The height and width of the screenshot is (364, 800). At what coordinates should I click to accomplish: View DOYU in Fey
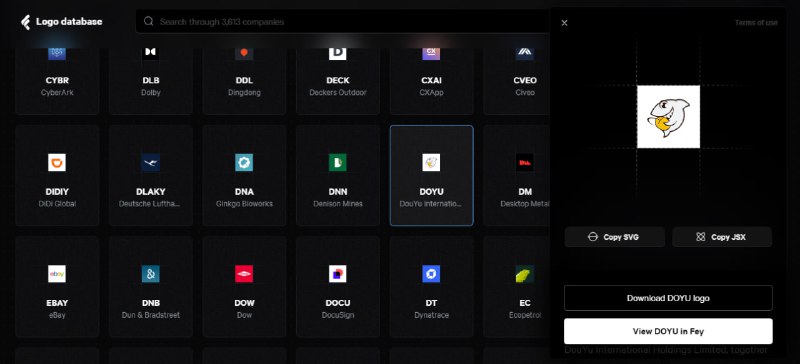pyautogui.click(x=668, y=331)
